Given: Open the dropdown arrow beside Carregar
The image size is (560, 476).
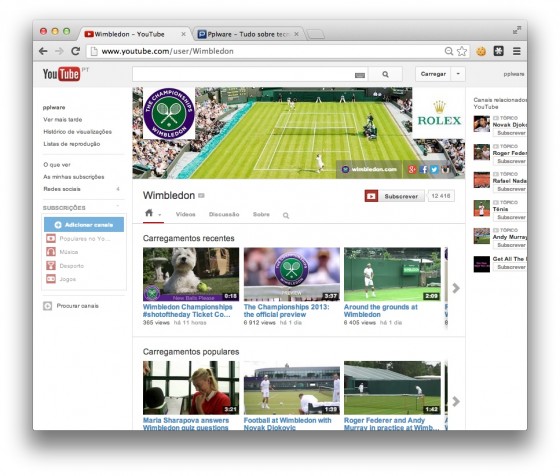Looking at the screenshot, I should [x=458, y=74].
